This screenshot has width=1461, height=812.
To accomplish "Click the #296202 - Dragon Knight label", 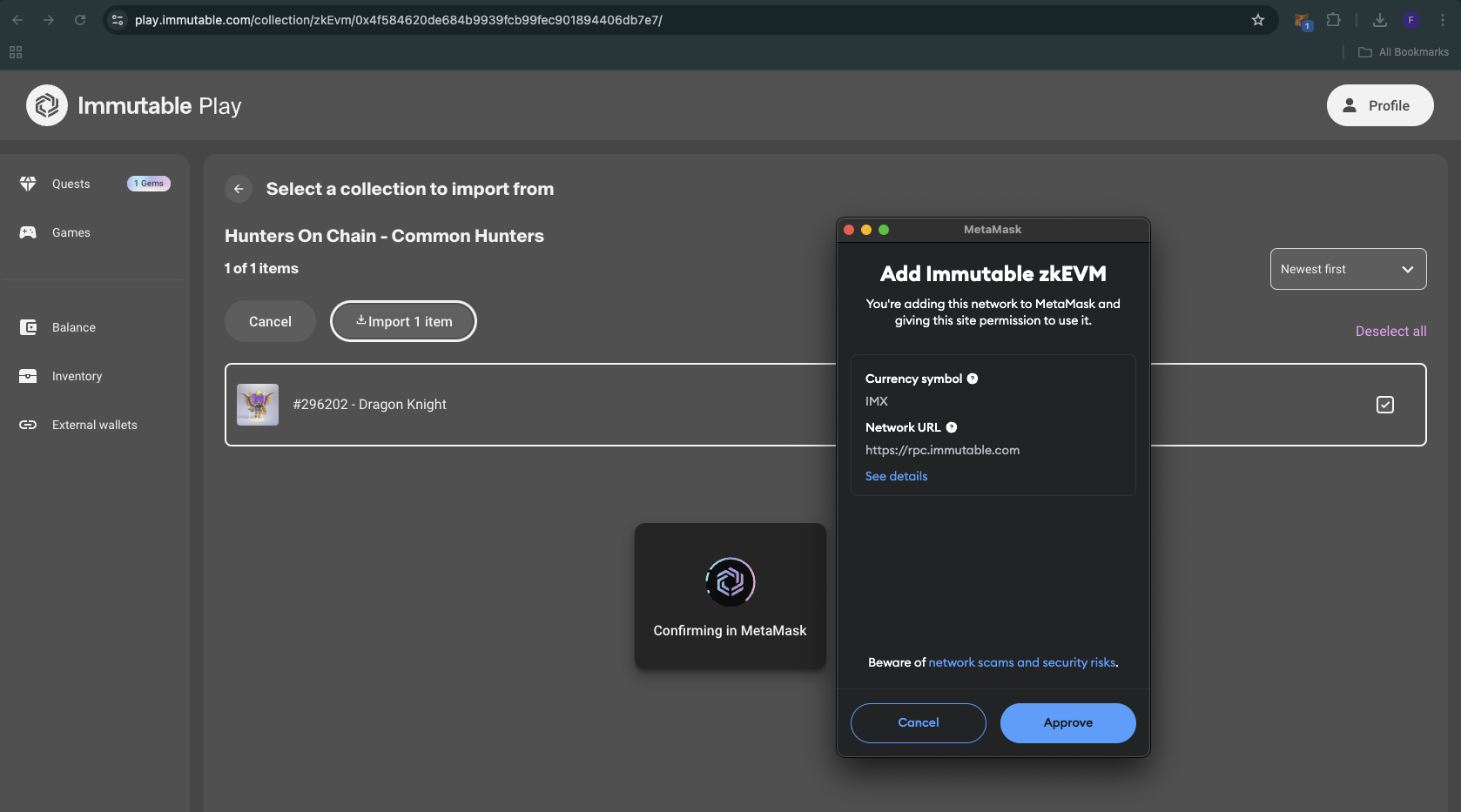I will coord(369,405).
